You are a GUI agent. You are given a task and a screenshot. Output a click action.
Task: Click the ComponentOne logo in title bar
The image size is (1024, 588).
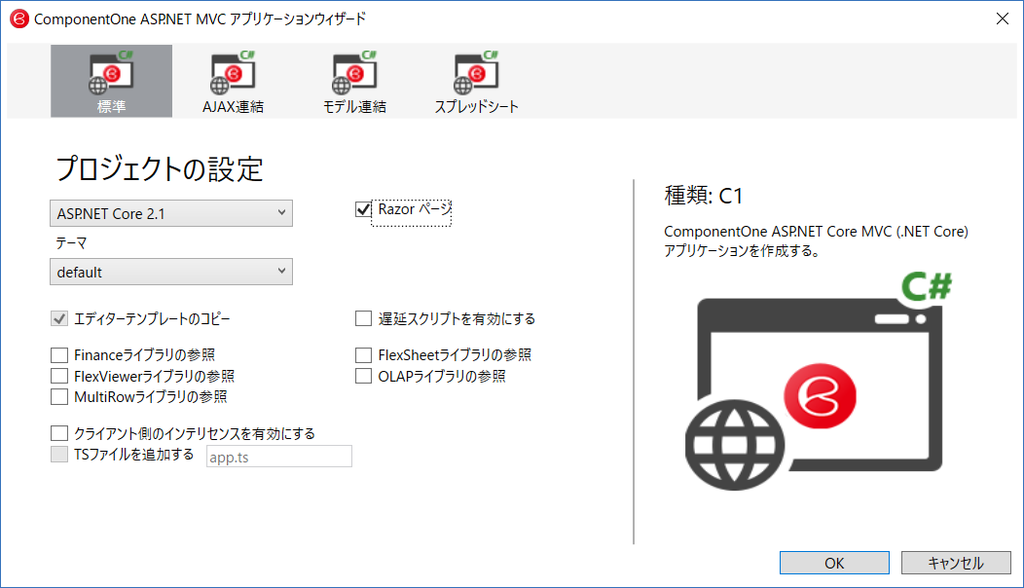click(19, 19)
